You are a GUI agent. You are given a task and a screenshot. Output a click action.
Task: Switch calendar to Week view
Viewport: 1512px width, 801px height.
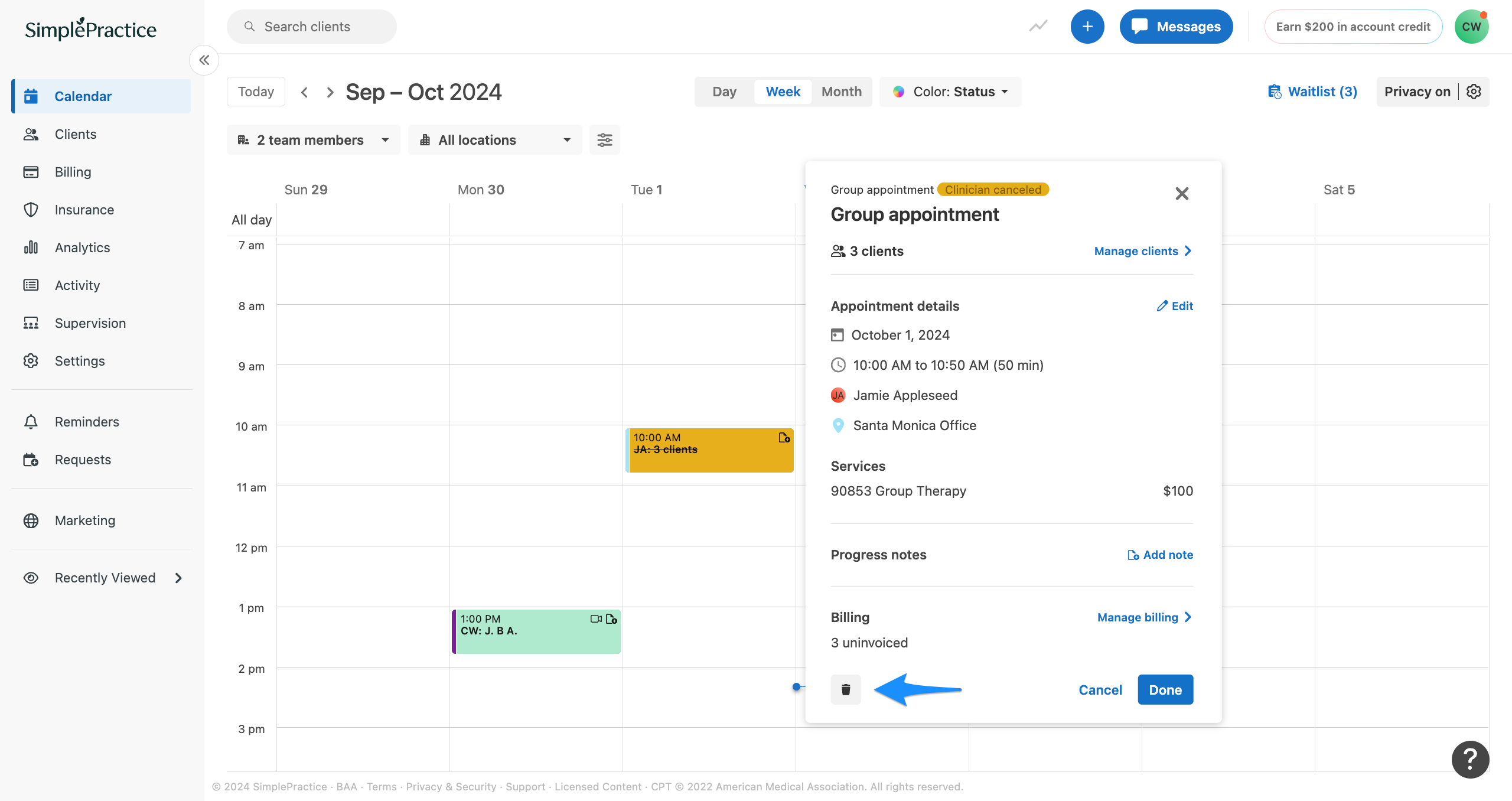[783, 92]
